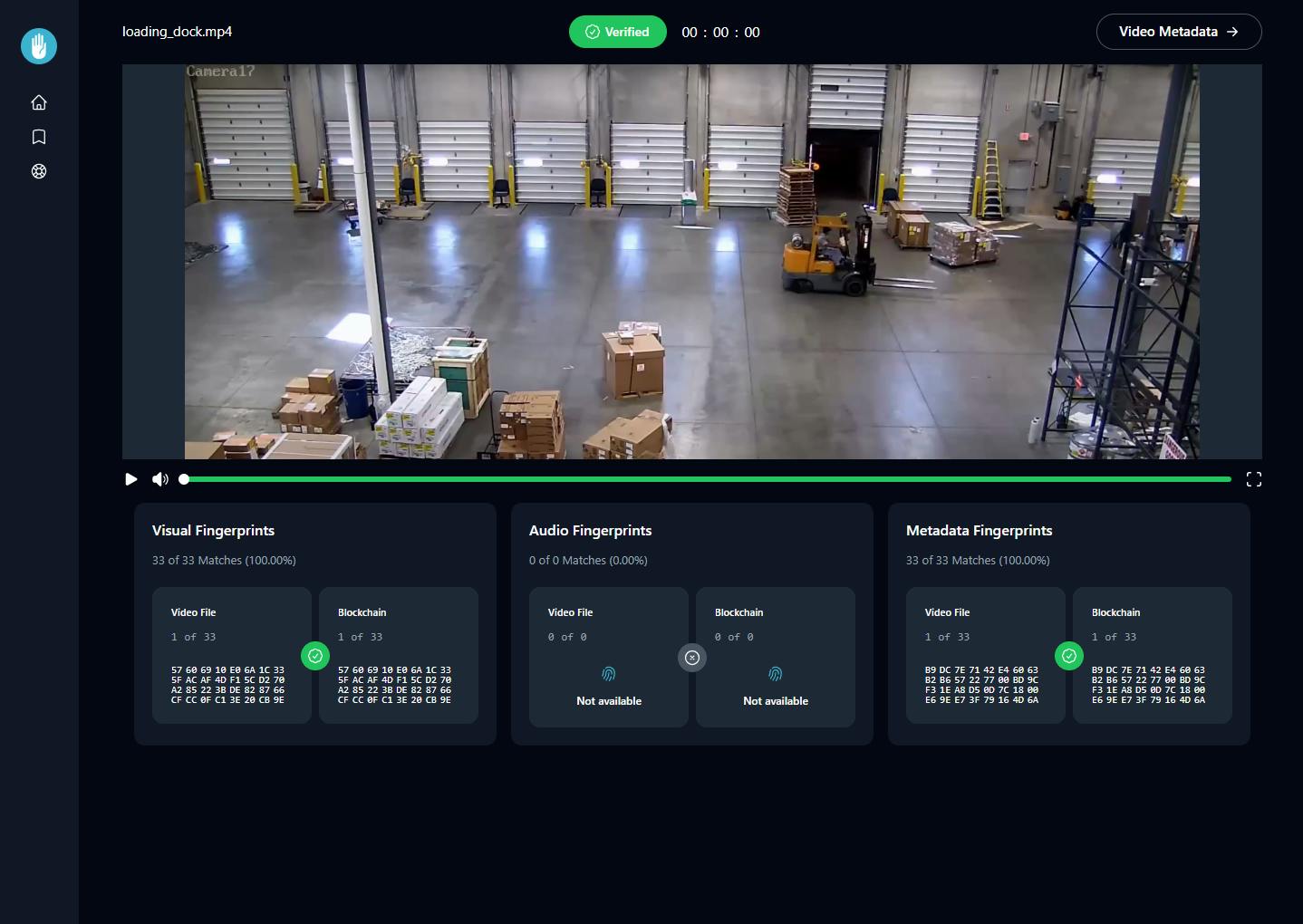Go to Home via sidebar icon
This screenshot has width=1303, height=924.
(x=39, y=102)
